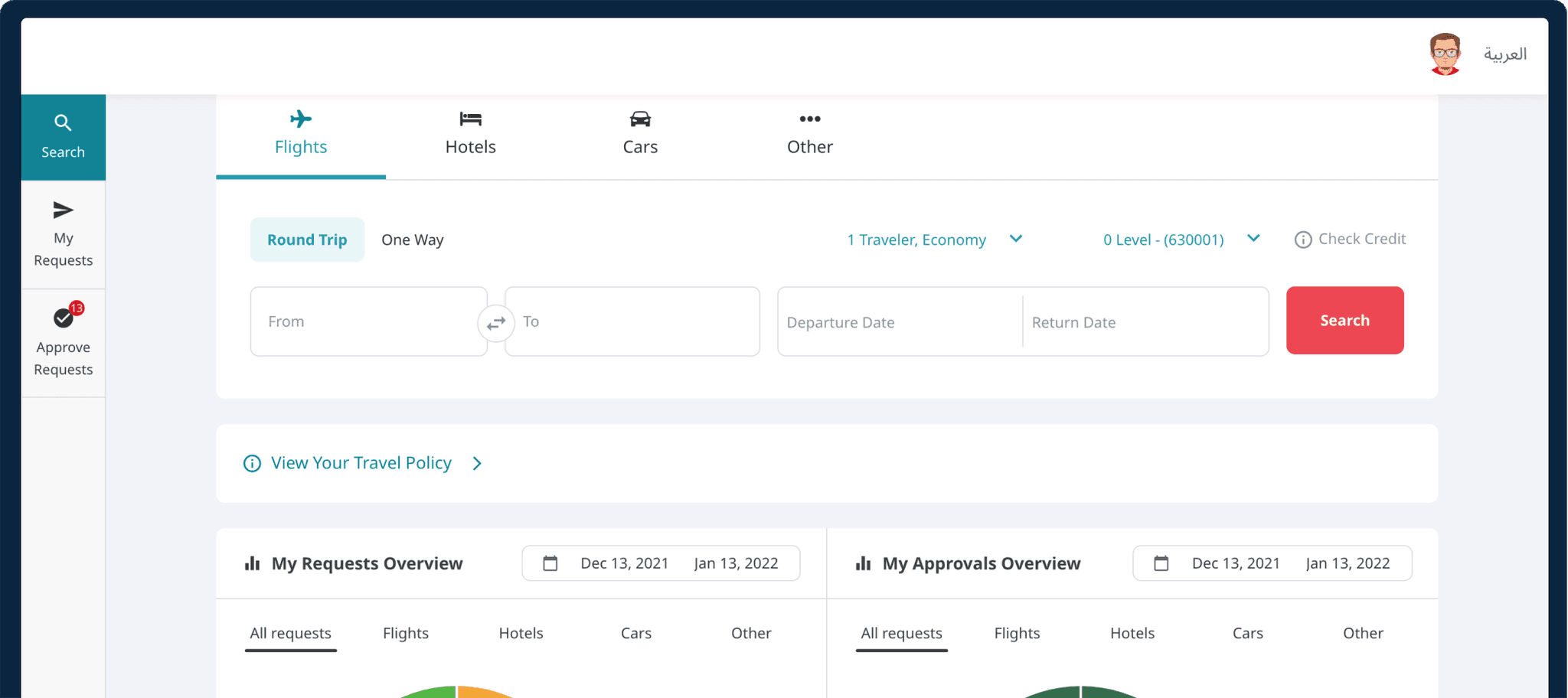
Task: Select Hotels tab in My Approvals Overview
Action: click(x=1132, y=634)
